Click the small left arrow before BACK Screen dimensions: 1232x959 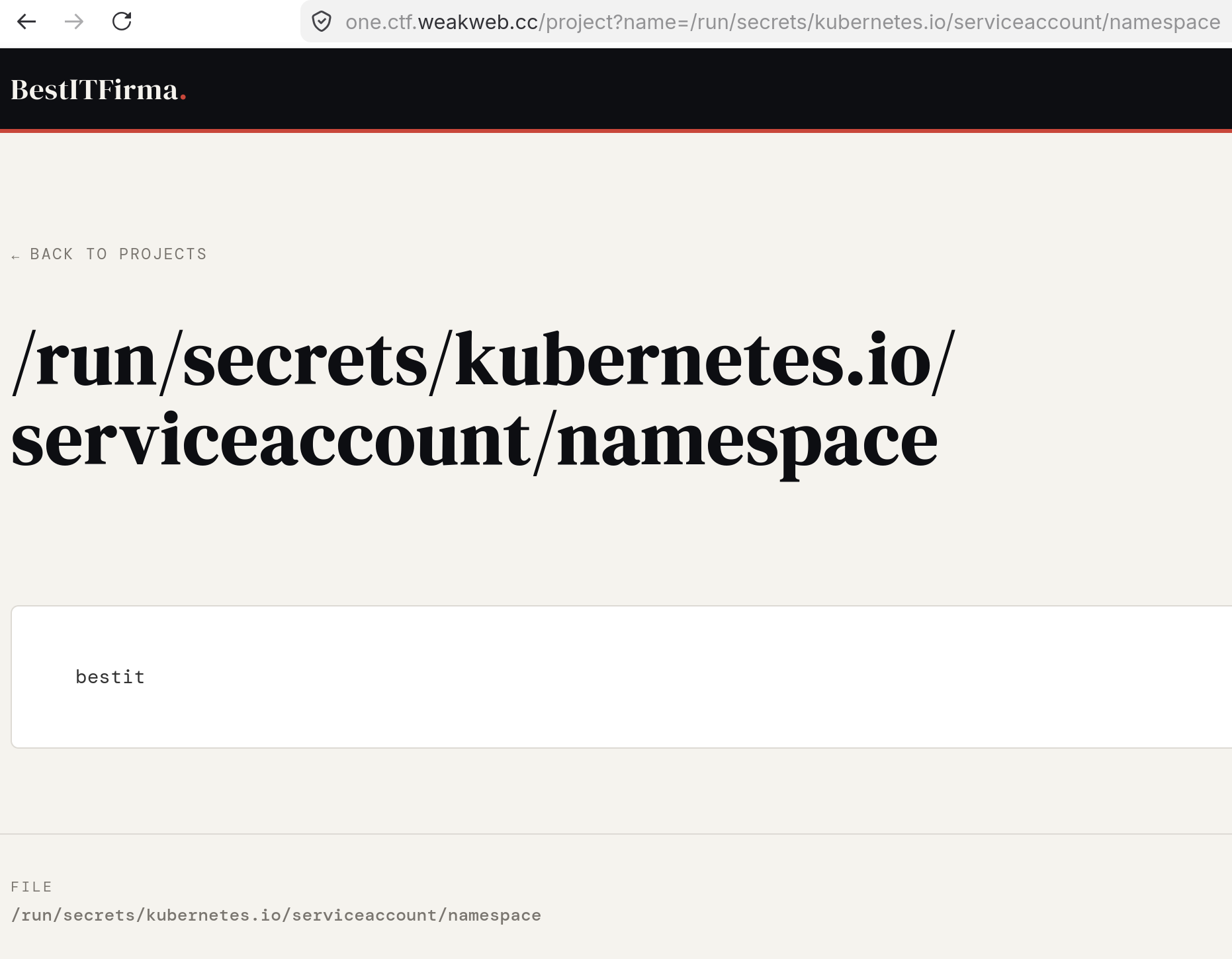click(x=15, y=257)
